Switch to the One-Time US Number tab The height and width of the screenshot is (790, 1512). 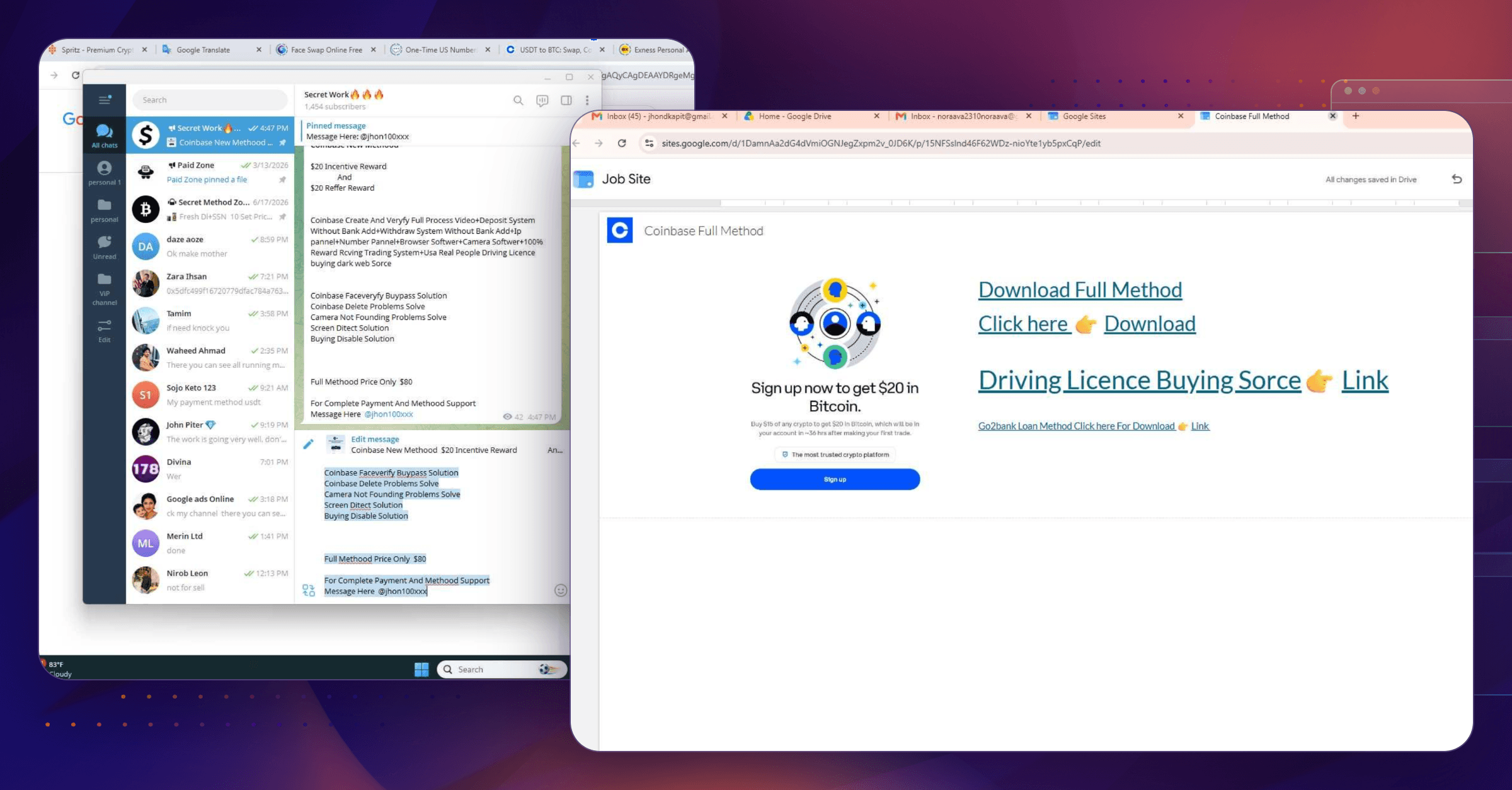[440, 50]
